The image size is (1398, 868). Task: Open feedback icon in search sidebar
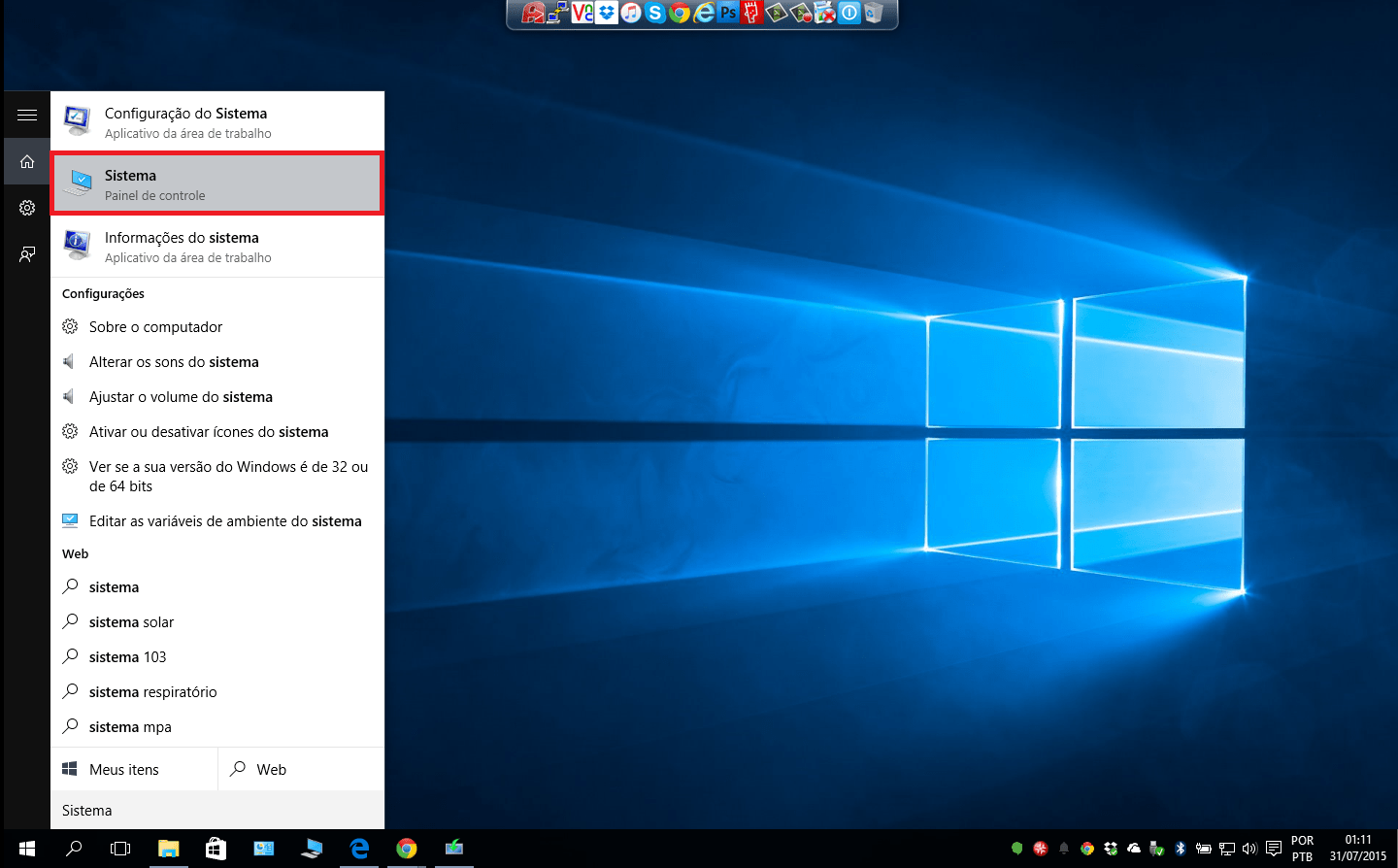27,254
